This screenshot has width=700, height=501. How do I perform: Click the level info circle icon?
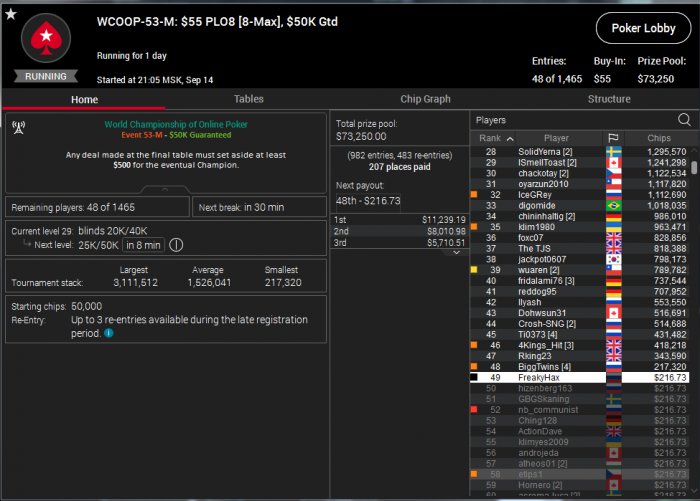[x=176, y=245]
